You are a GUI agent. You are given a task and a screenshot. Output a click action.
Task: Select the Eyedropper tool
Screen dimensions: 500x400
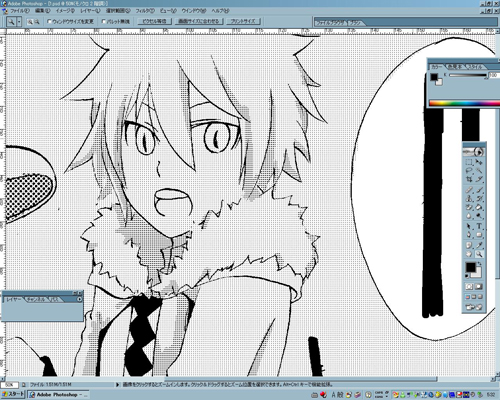click(479, 245)
